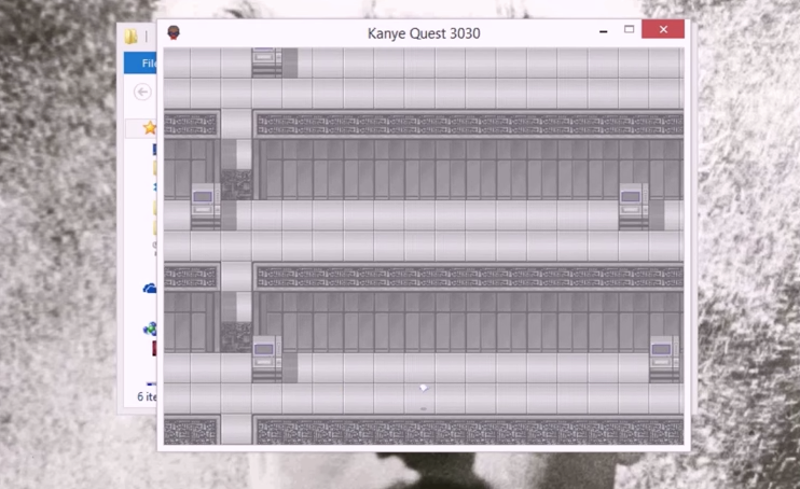Viewport: 800px width, 489px height.
Task: Click the item count text in File Explorer's status bar
Action: tap(146, 397)
